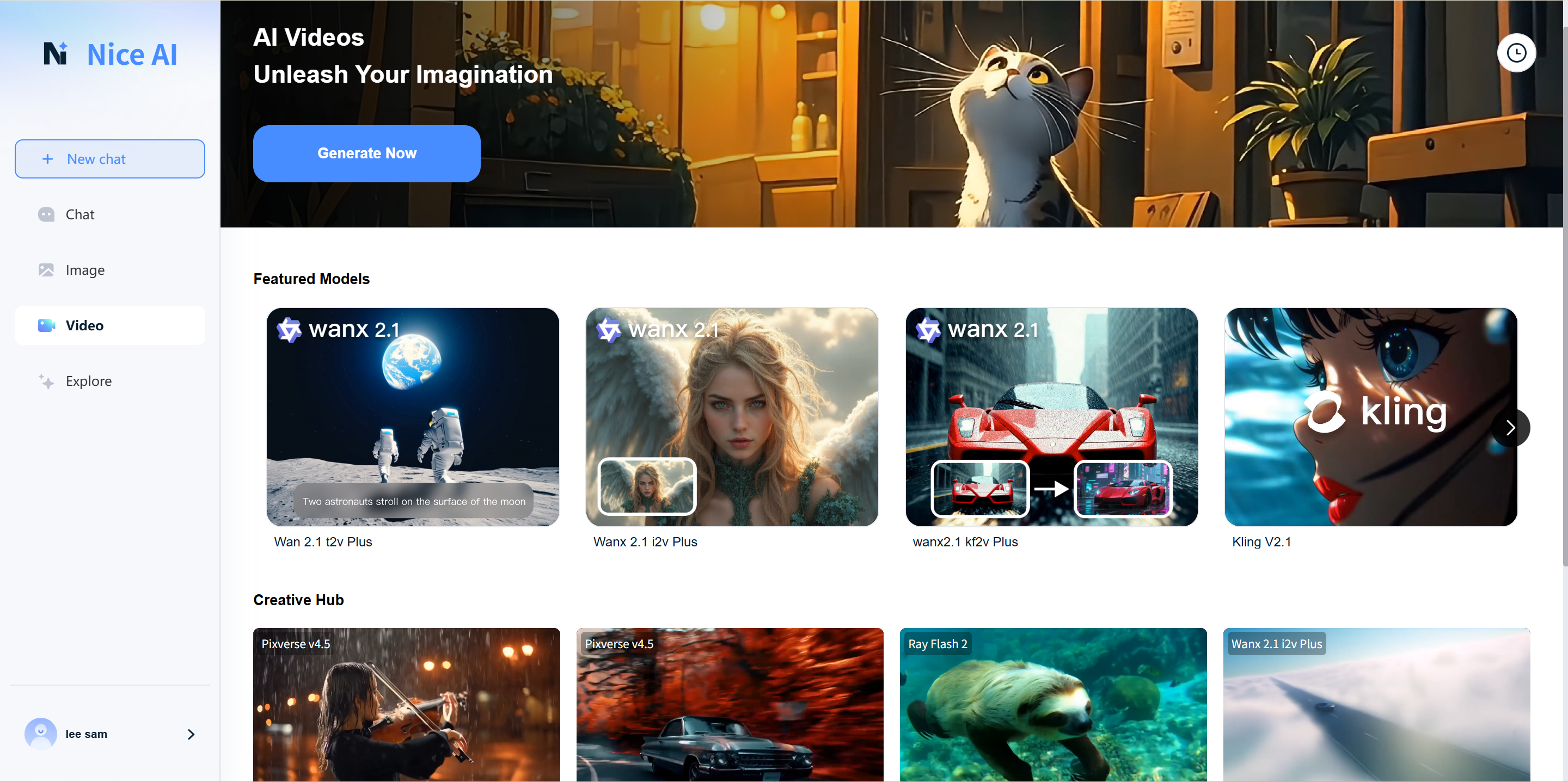
Task: Click the Wanx 2.1 i2v Plus label
Action: pyautogui.click(x=645, y=541)
